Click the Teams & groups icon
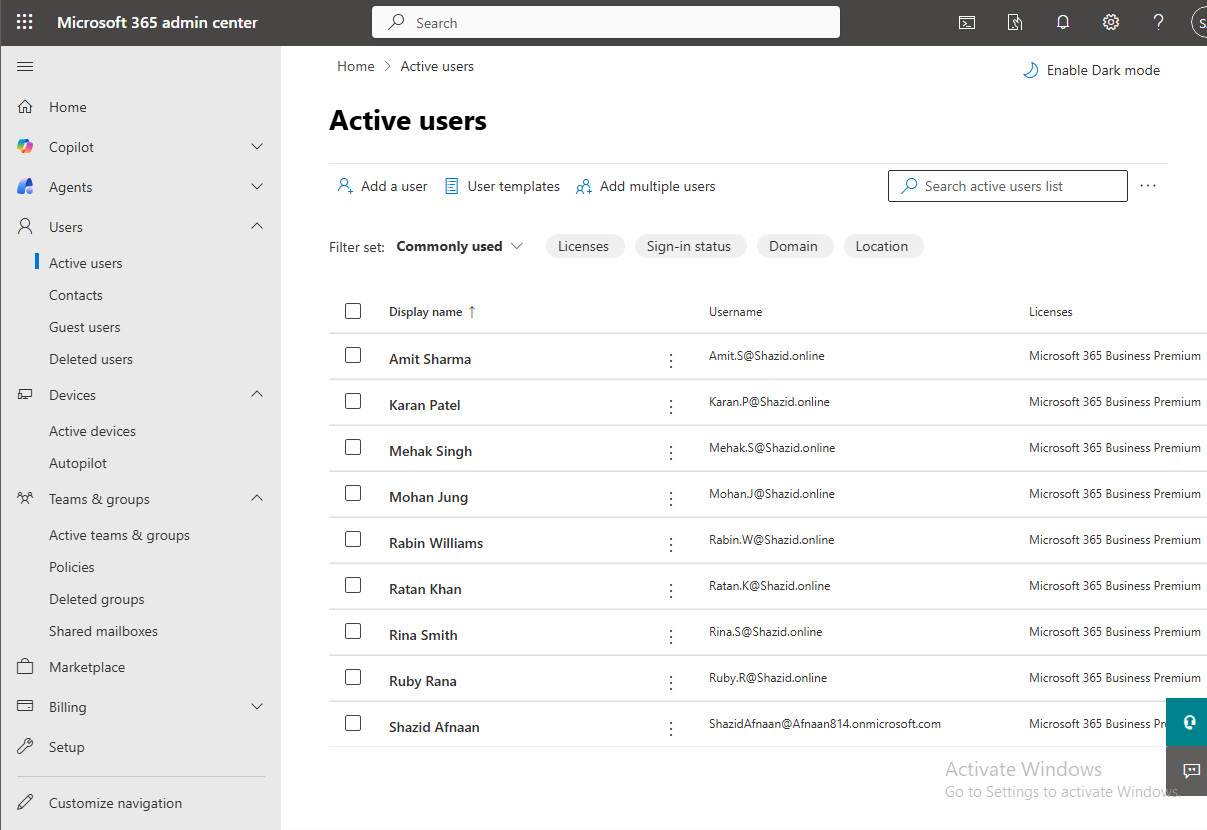The height and width of the screenshot is (830, 1207). point(26,499)
